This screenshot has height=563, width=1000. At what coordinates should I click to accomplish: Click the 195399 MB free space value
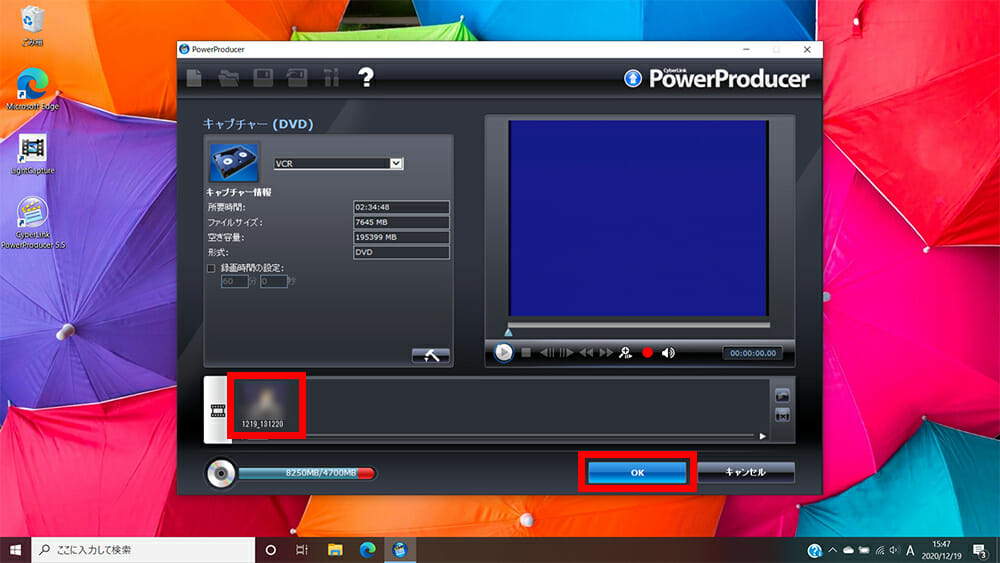[401, 237]
